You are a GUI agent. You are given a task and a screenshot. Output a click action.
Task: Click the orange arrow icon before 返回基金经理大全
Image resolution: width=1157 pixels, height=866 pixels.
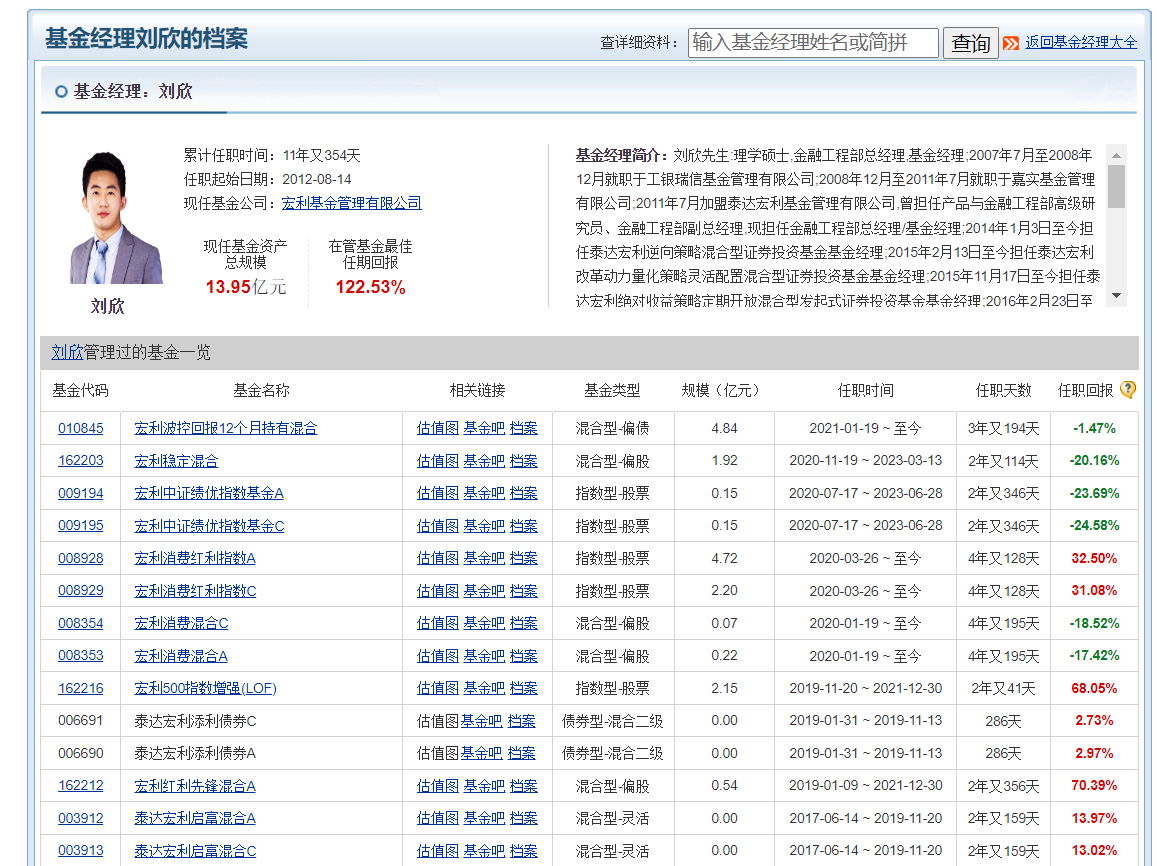pos(1011,43)
